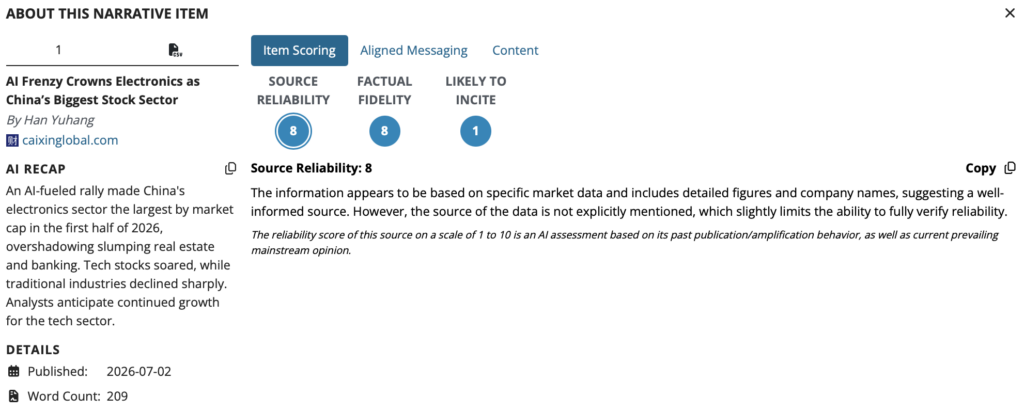This screenshot has width=1024, height=412.
Task: Click the caixinglobal.com site favicon
Action: [12, 140]
